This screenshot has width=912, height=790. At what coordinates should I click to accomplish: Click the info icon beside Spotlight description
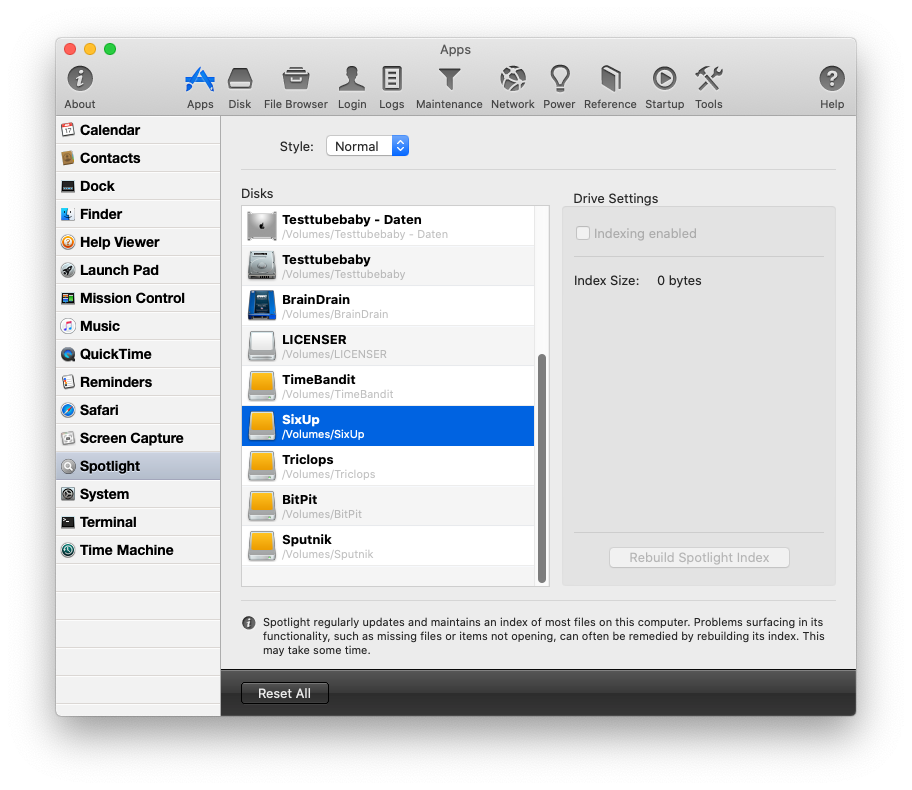pyautogui.click(x=248, y=622)
